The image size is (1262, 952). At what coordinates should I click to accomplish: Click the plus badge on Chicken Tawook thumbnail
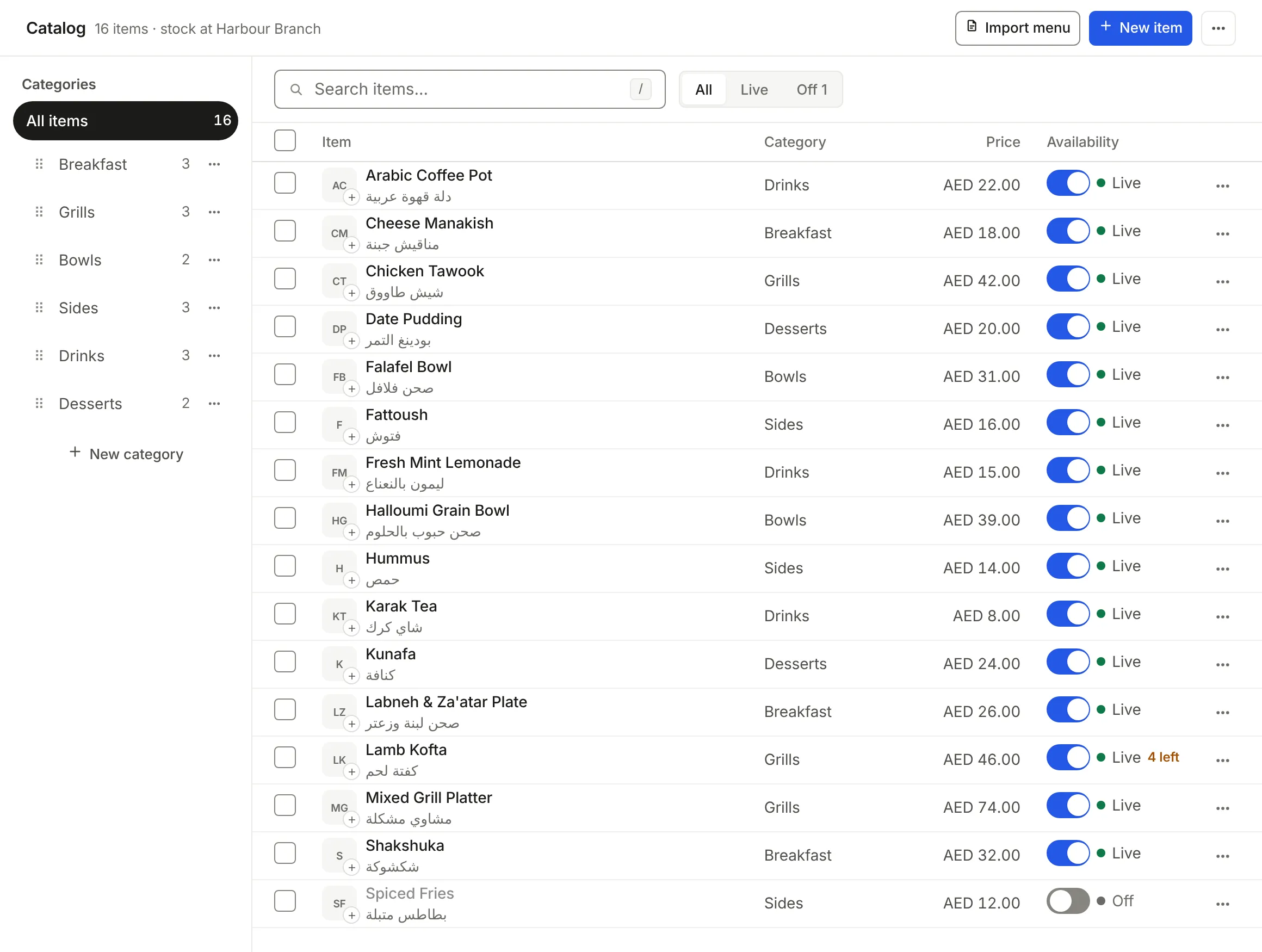[x=351, y=294]
